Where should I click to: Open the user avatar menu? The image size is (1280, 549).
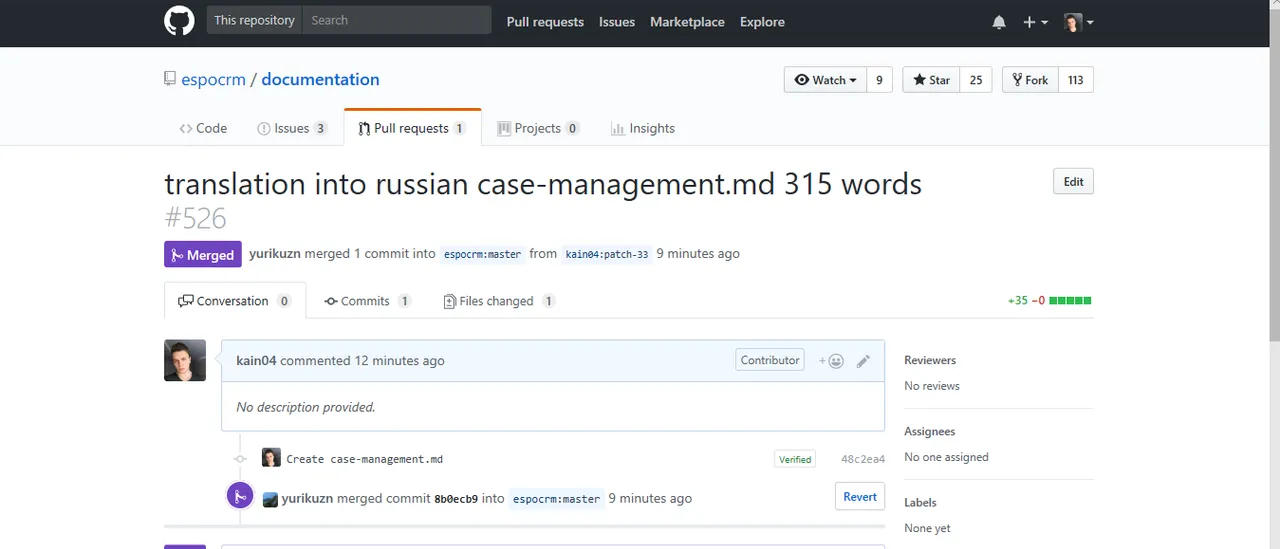[1078, 22]
